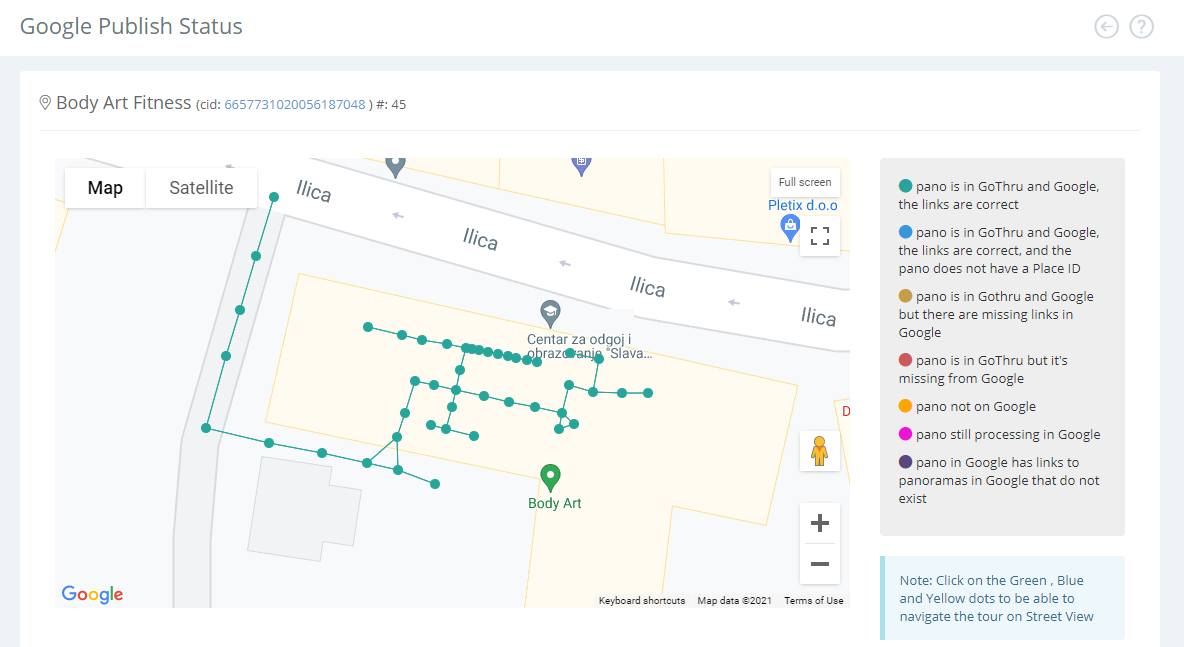Viewport: 1184px width, 647px height.
Task: Click Keyboard shortcuts button on map
Action: [642, 601]
